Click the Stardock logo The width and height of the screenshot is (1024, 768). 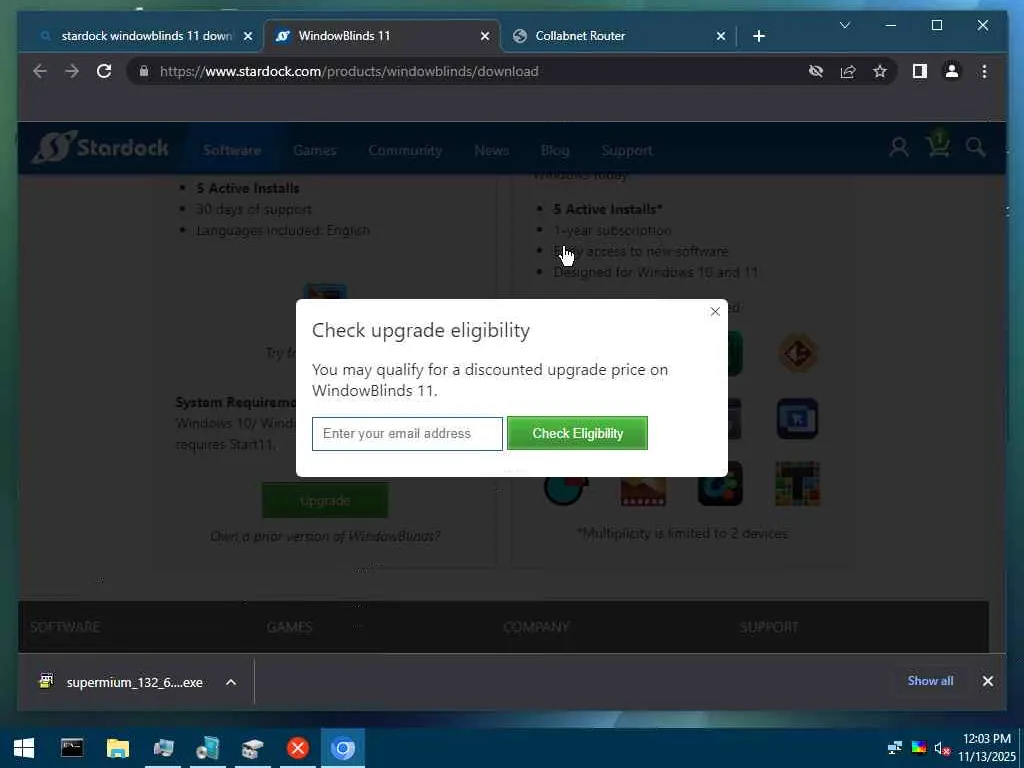101,148
